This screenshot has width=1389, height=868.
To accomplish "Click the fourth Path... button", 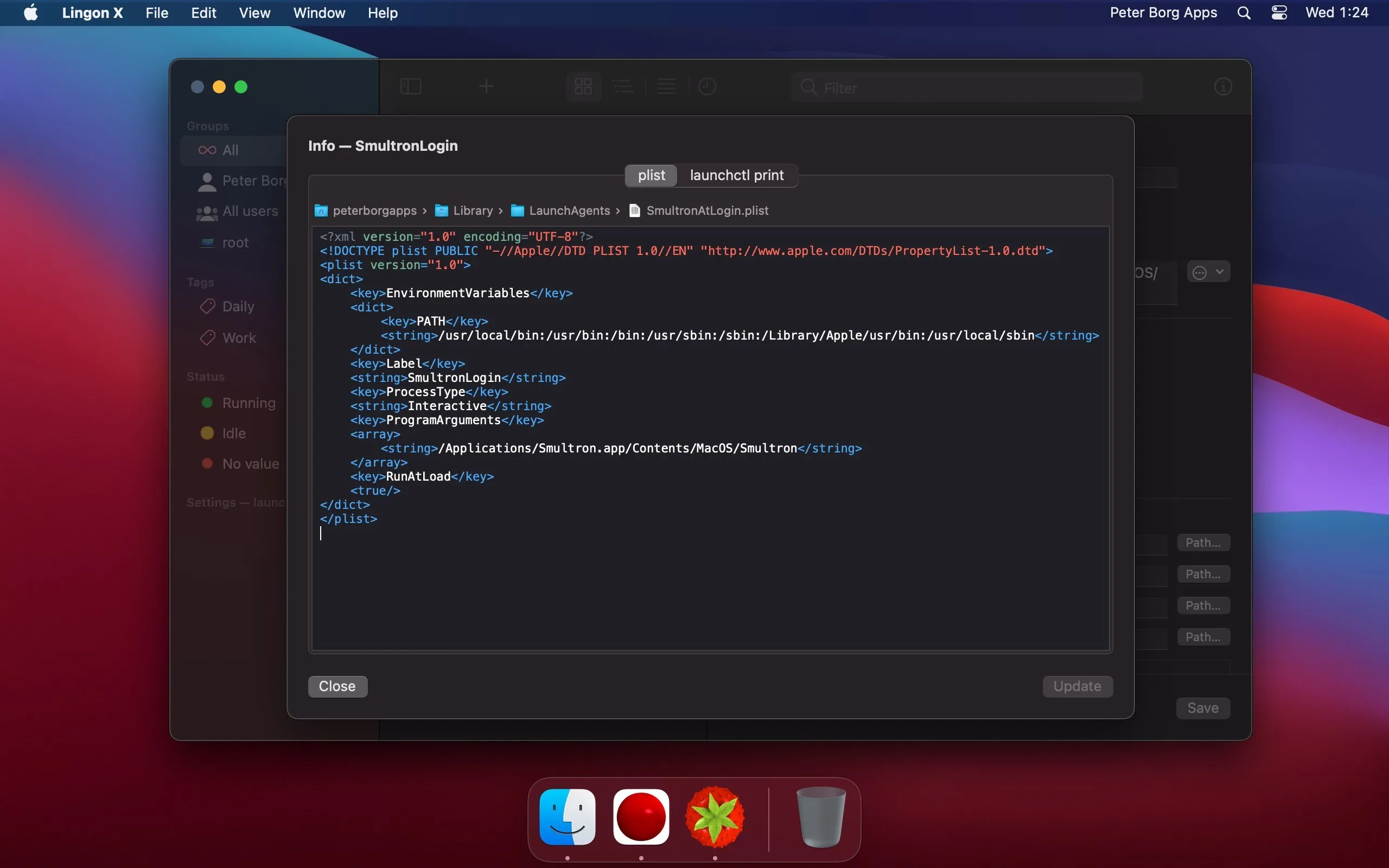I will pyautogui.click(x=1203, y=637).
